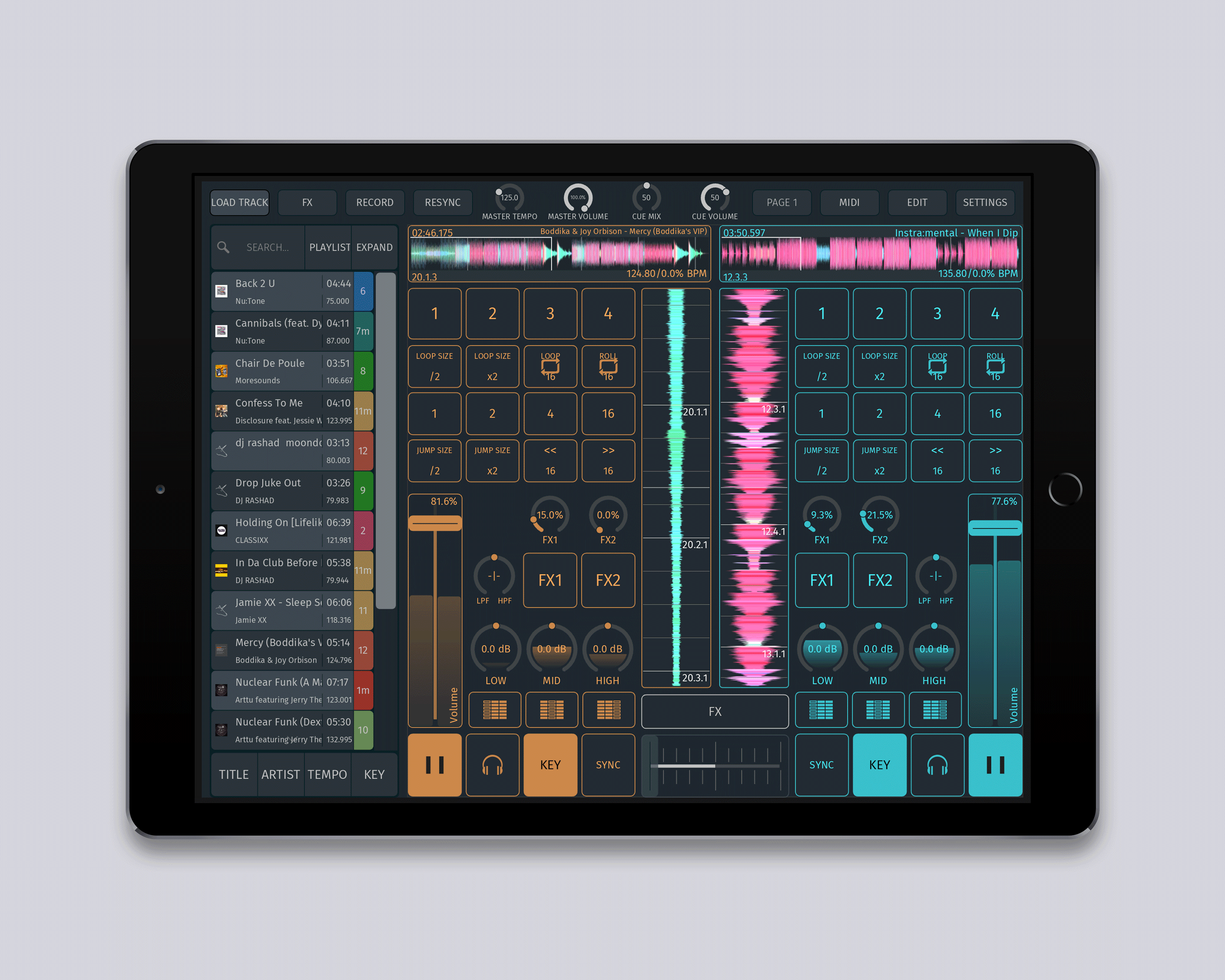Sort track list by TEMPO
The width and height of the screenshot is (1225, 980).
point(327,775)
